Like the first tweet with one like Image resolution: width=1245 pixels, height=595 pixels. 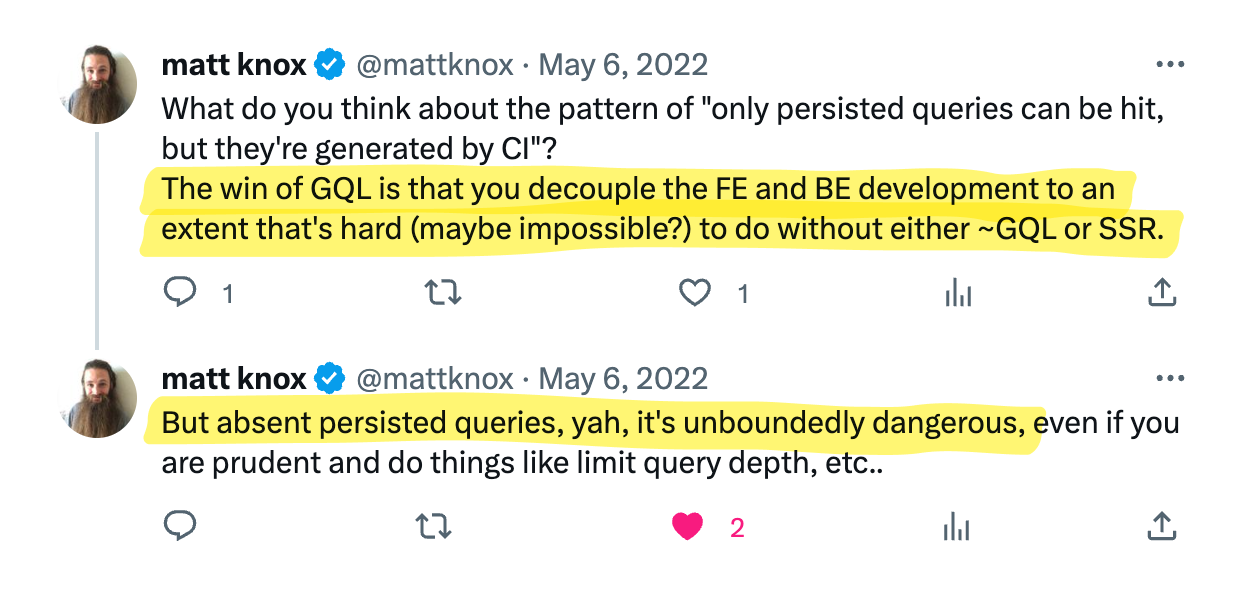pyautogui.click(x=694, y=293)
